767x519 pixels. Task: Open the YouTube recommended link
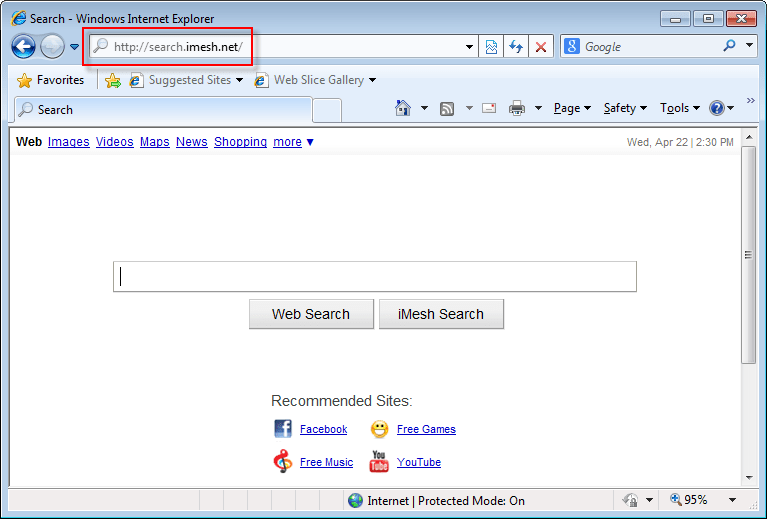pos(419,462)
